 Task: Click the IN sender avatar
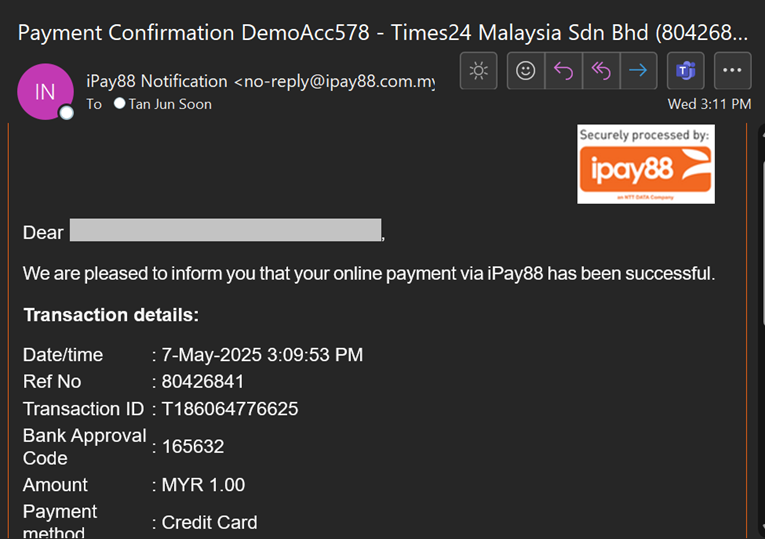pyautogui.click(x=45, y=92)
